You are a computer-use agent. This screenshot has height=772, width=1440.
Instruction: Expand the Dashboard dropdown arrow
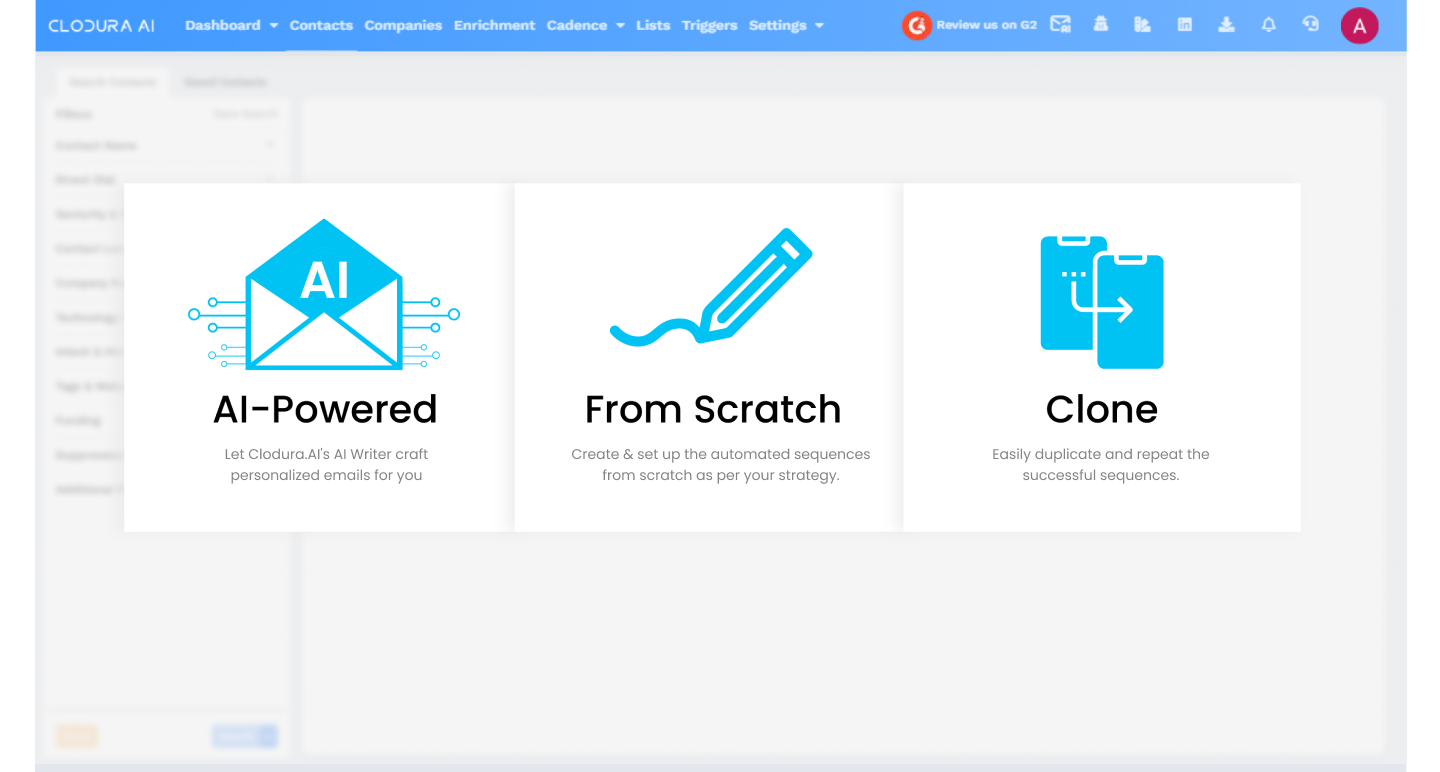[x=273, y=26]
